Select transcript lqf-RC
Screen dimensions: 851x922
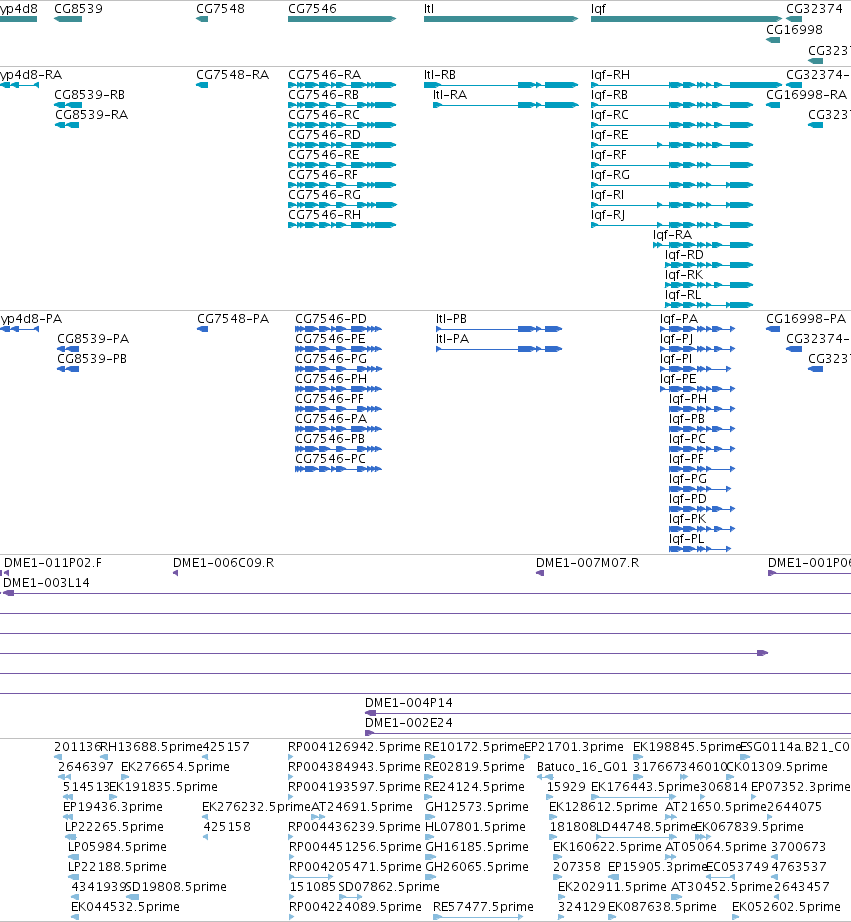pos(610,115)
